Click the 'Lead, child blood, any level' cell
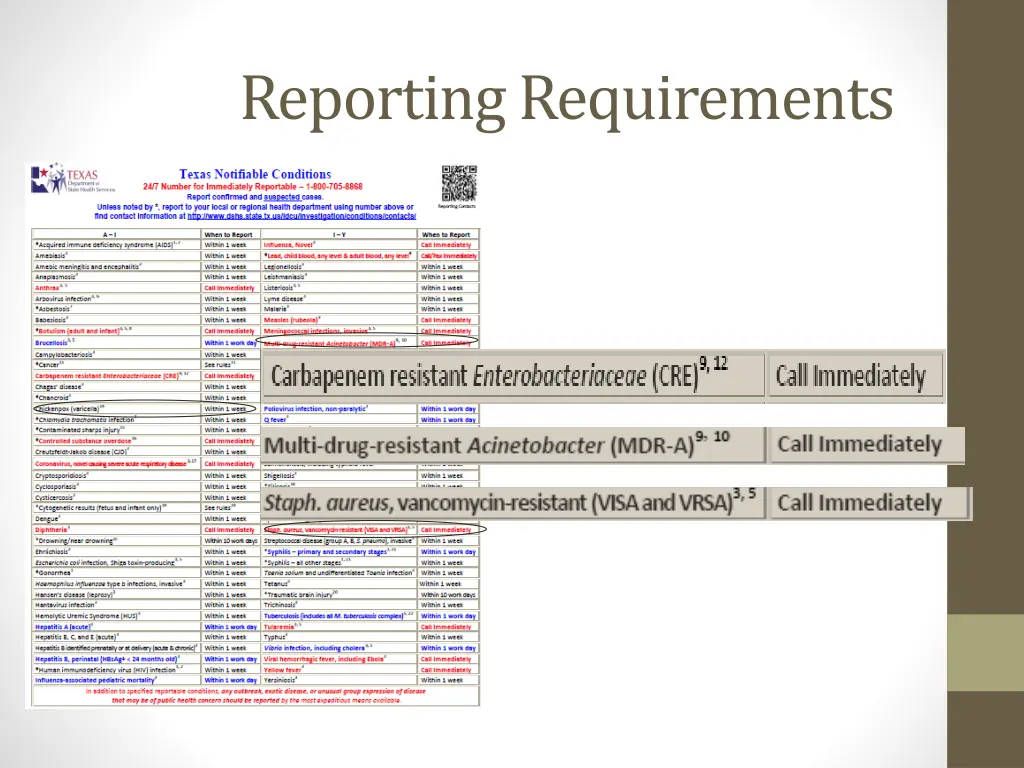Image resolution: width=1024 pixels, height=768 pixels. [x=339, y=256]
